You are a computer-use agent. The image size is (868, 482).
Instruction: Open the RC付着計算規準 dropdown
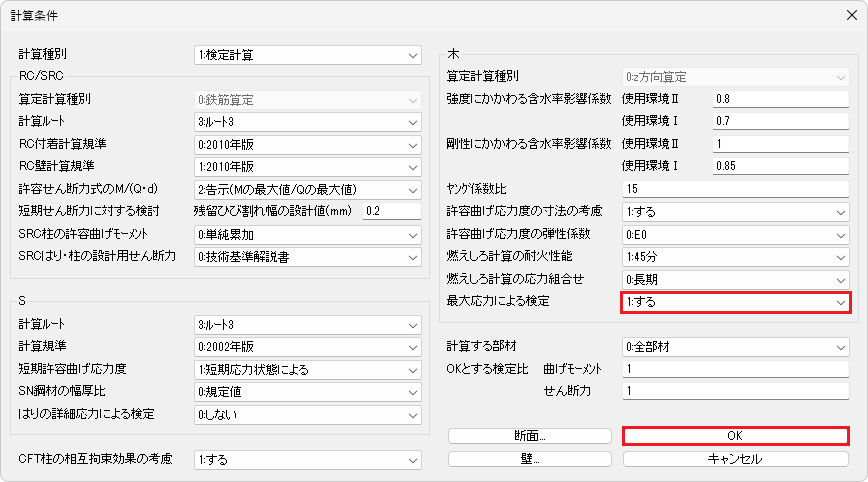308,144
